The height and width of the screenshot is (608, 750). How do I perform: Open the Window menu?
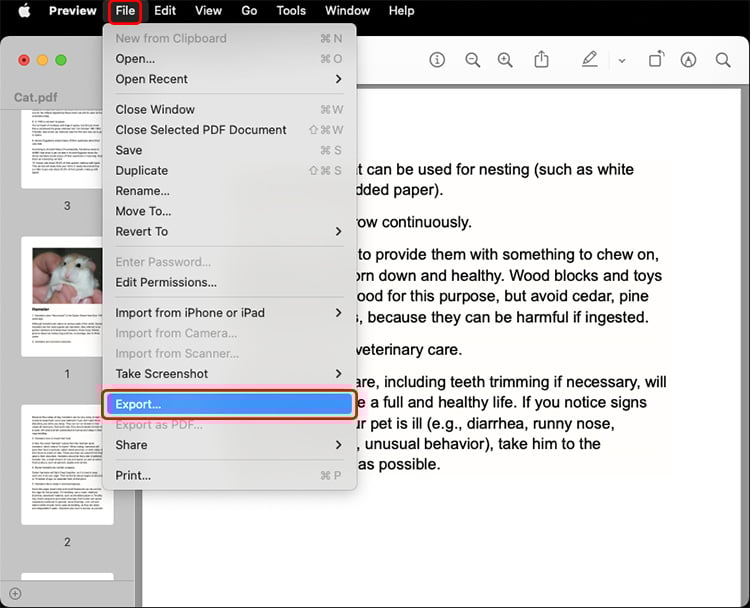tap(347, 11)
